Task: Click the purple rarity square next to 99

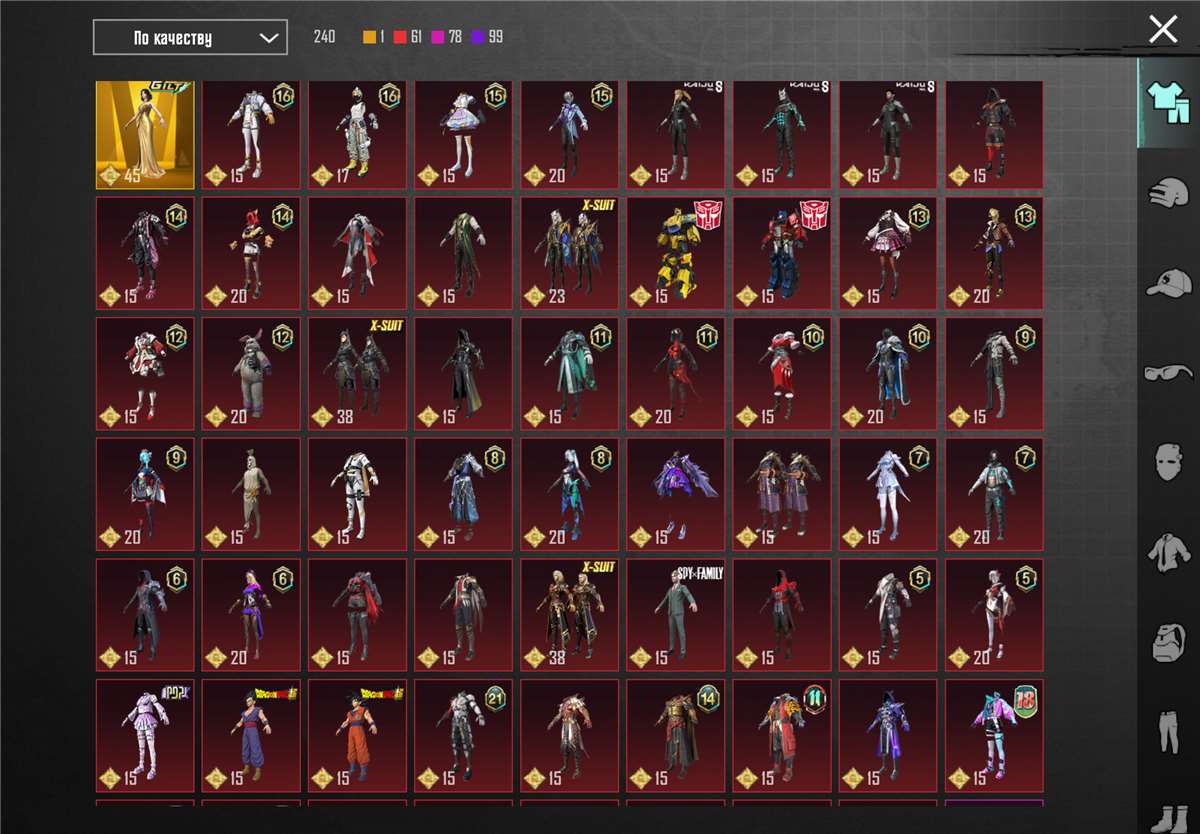Action: click(477, 38)
